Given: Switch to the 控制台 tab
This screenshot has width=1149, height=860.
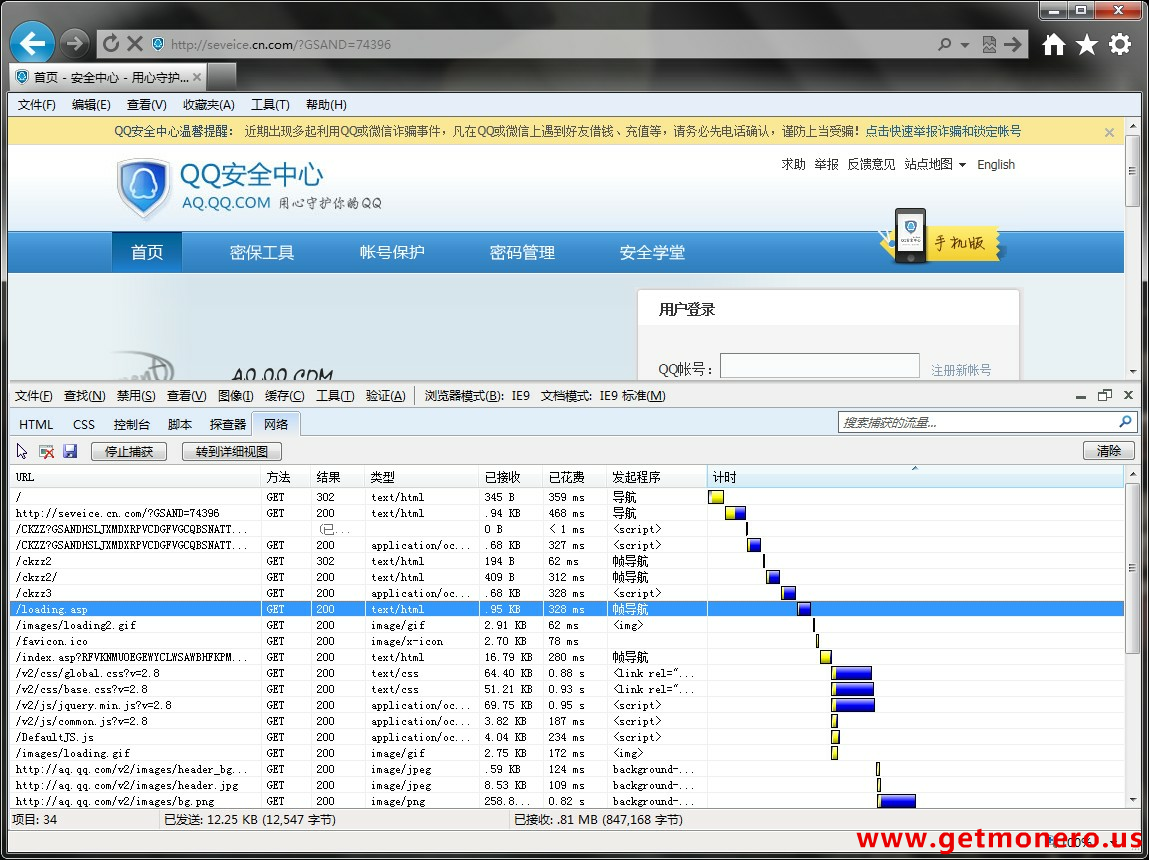Looking at the screenshot, I should [132, 424].
